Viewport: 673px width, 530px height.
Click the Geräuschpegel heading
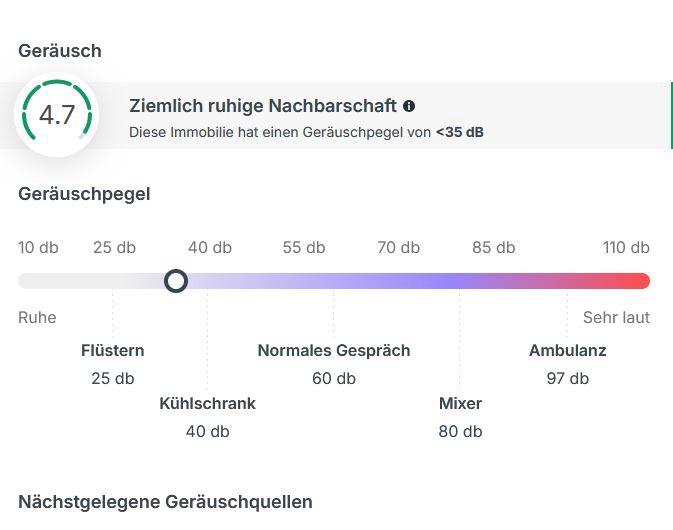click(x=84, y=194)
